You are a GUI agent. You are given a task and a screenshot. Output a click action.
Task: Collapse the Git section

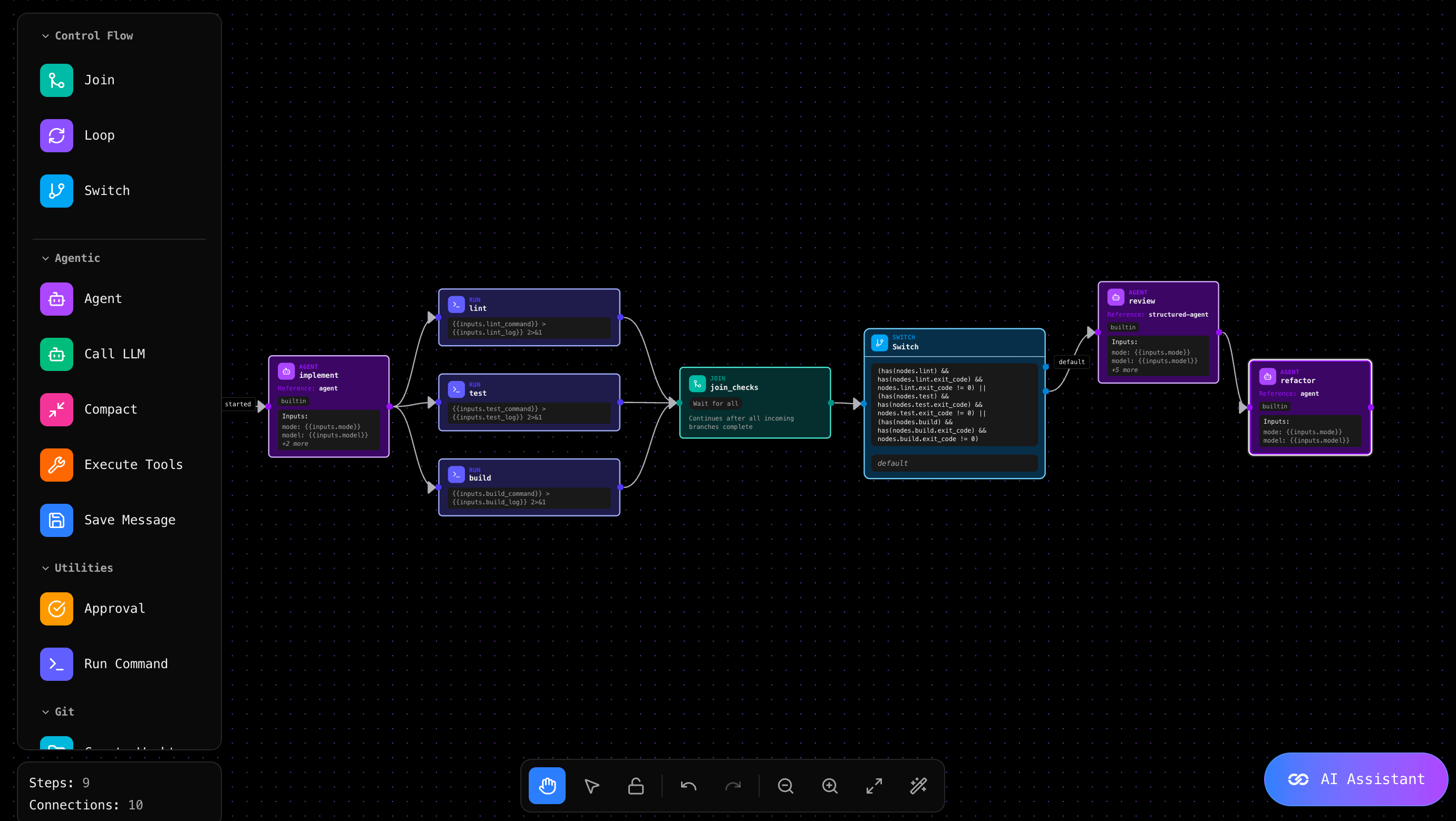coord(58,712)
